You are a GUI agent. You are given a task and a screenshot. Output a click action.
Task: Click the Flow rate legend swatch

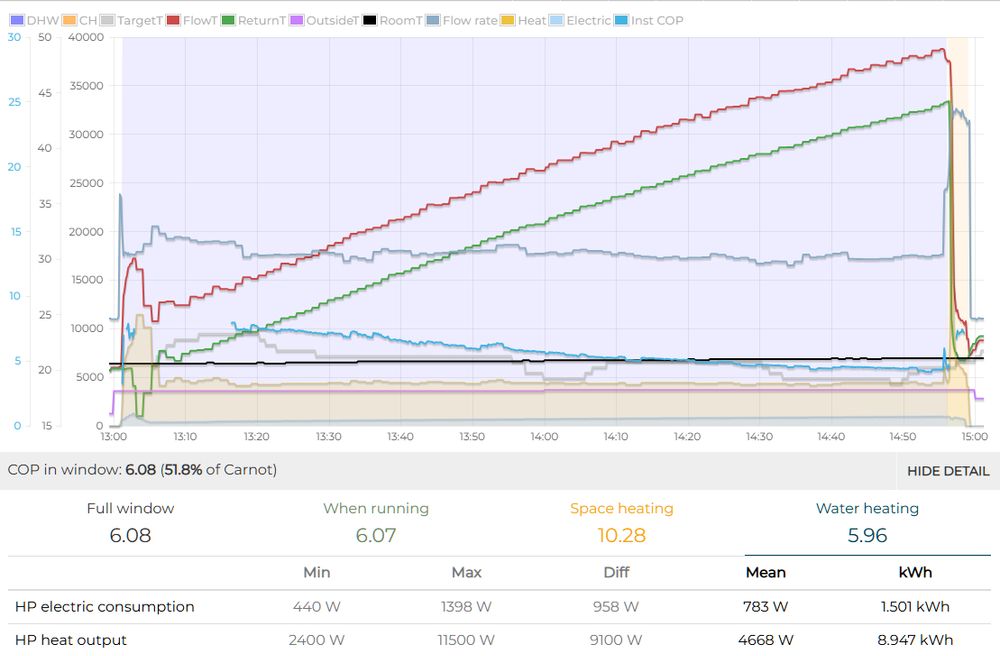tap(433, 20)
